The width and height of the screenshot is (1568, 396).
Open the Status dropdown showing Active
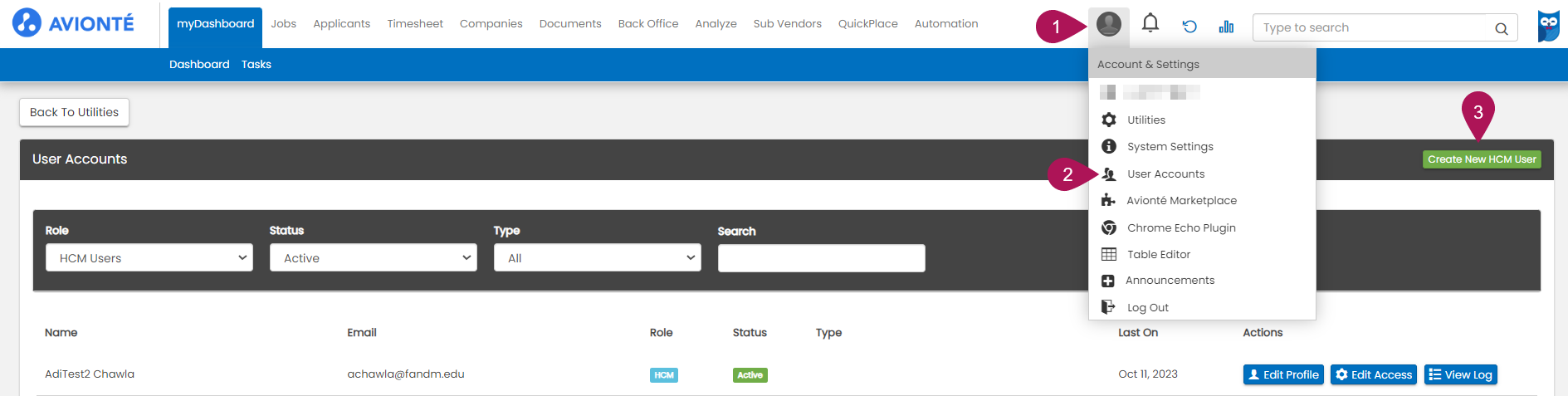[x=374, y=258]
